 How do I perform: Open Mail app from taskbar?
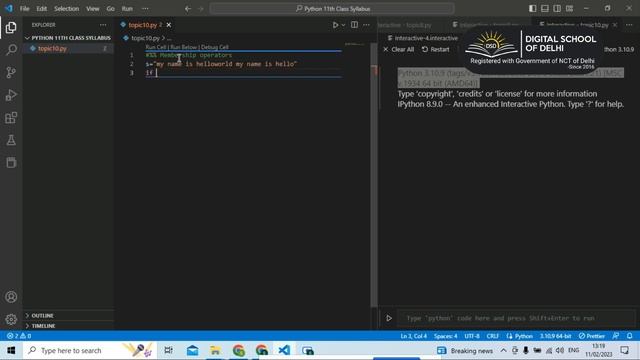pos(192,350)
